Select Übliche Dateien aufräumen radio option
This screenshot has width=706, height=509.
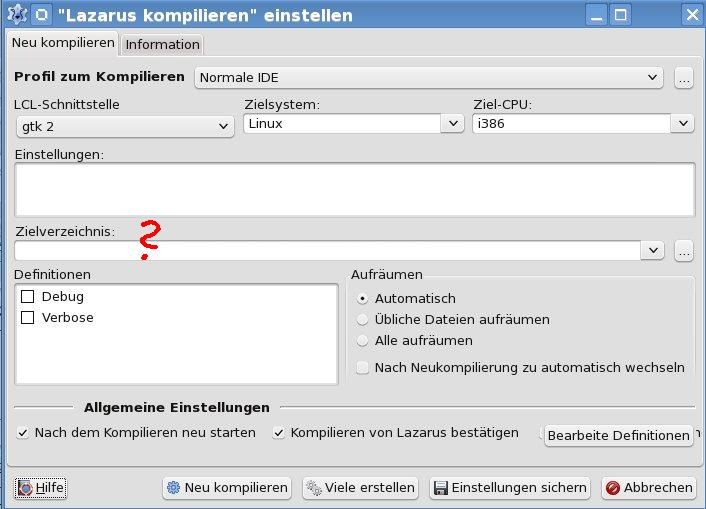coord(363,320)
